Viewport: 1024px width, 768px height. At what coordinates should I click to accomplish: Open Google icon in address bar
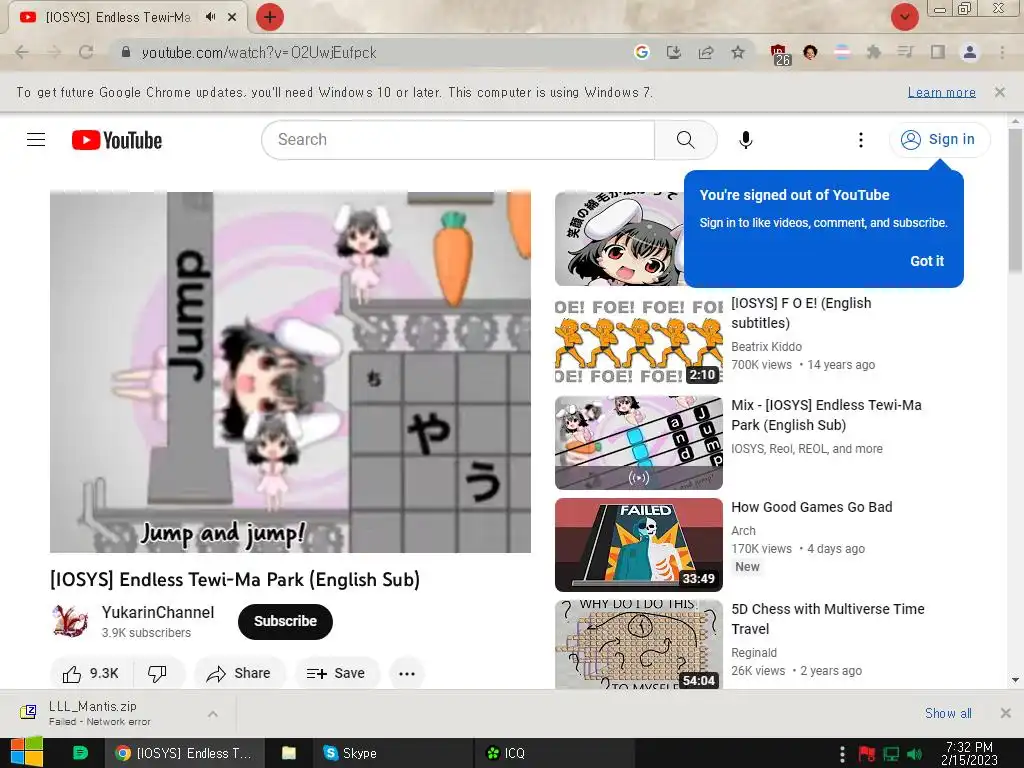(641, 52)
